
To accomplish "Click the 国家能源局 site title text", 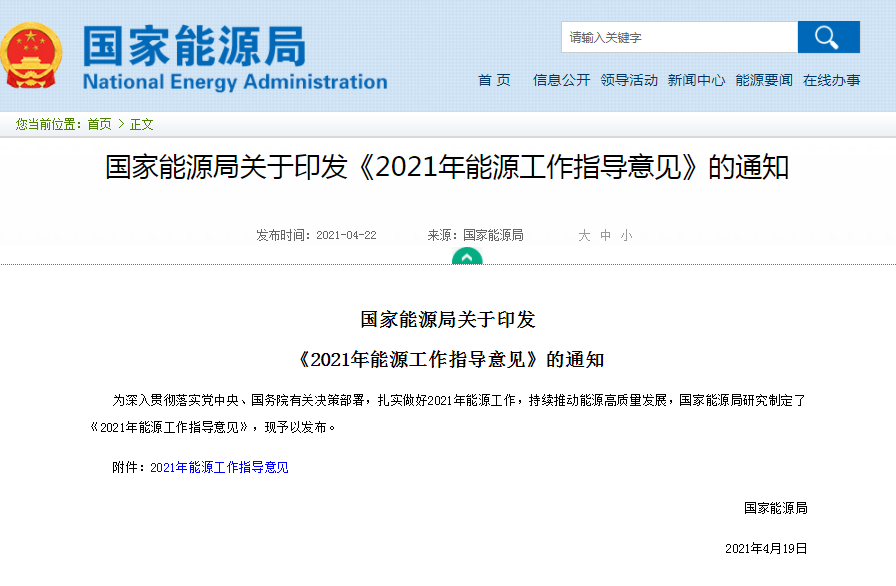I will click(x=193, y=45).
